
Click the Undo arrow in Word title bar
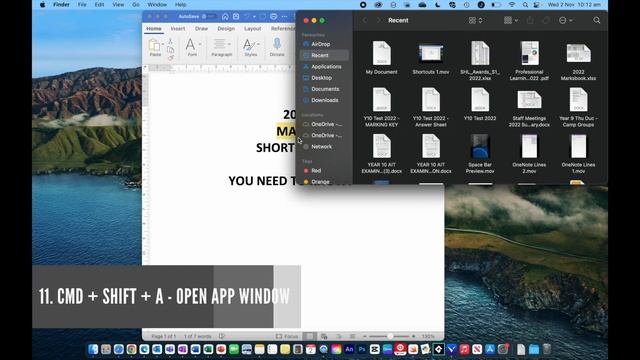[x=247, y=16]
